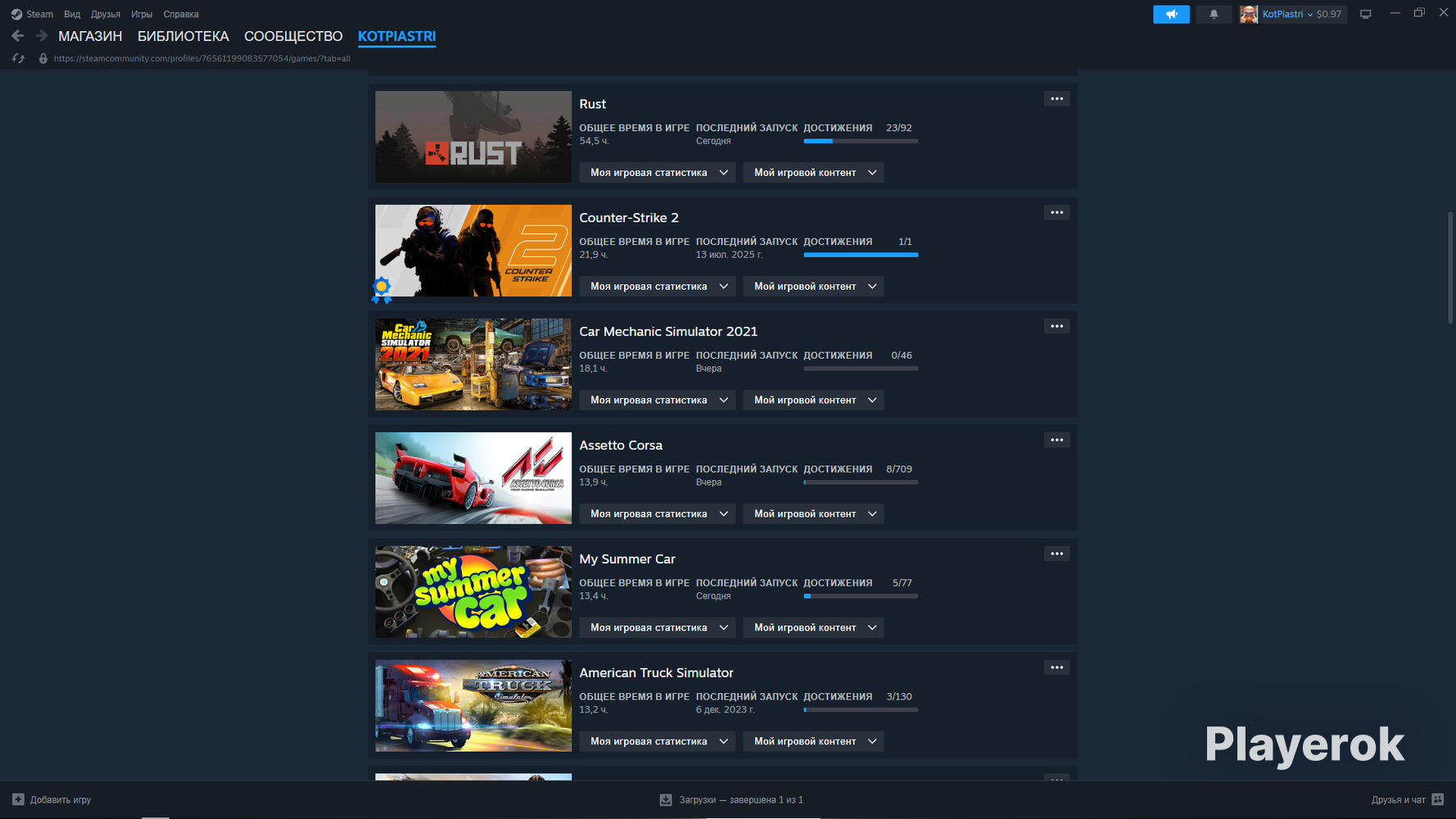The width and height of the screenshot is (1456, 819).
Task: Click the friends and chat icon
Action: coord(1438,799)
